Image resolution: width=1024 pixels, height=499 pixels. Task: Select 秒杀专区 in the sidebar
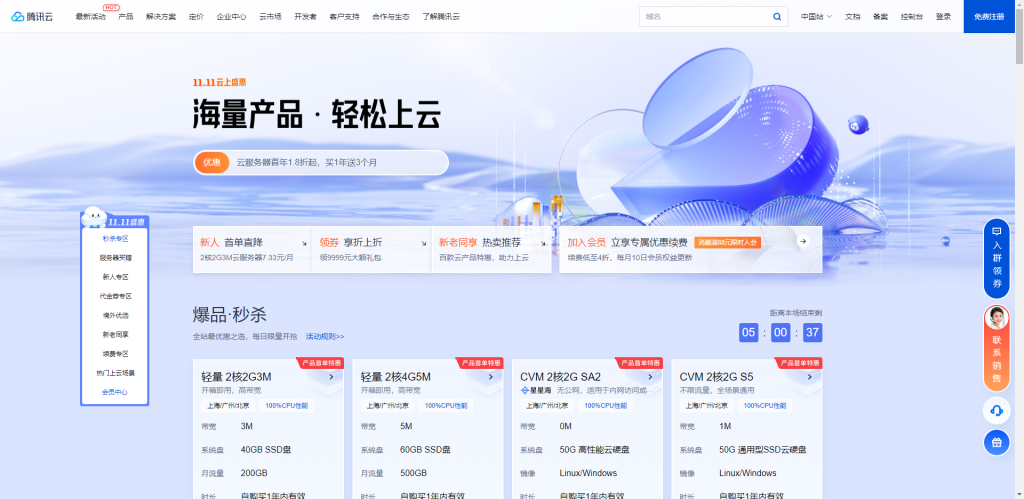tap(115, 239)
